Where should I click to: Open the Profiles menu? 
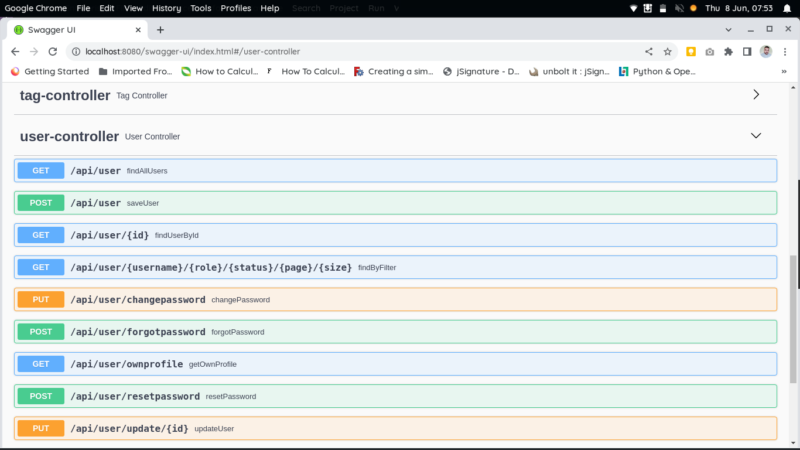[236, 8]
